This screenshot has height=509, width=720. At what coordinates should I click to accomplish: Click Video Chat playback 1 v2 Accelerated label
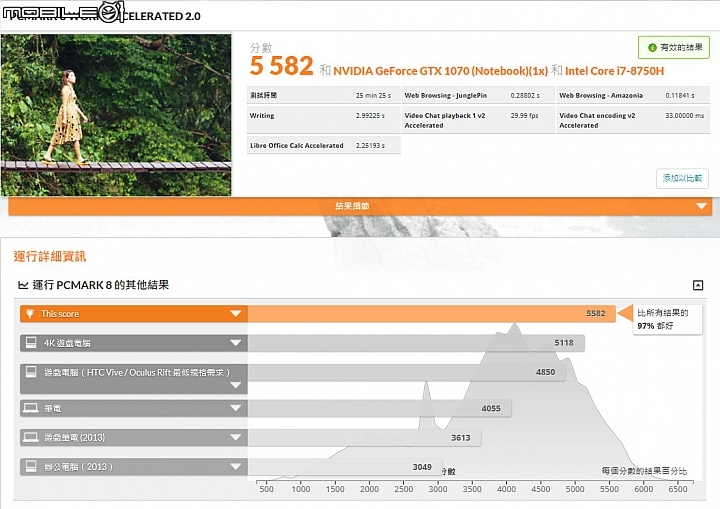coord(444,120)
